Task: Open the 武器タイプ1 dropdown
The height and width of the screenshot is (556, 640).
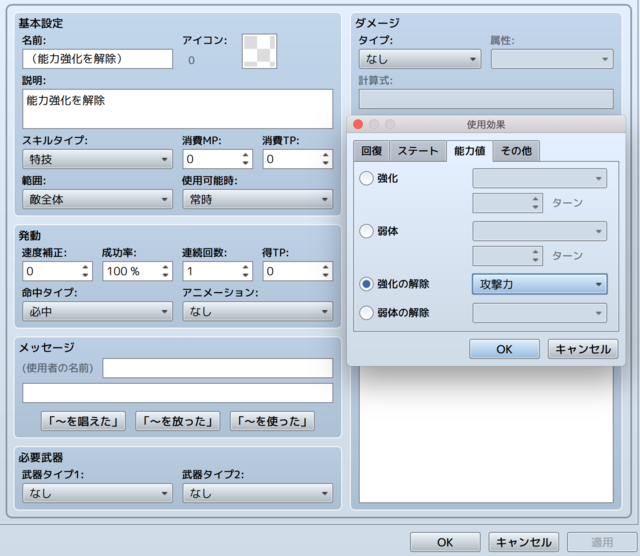Action: pos(98,493)
